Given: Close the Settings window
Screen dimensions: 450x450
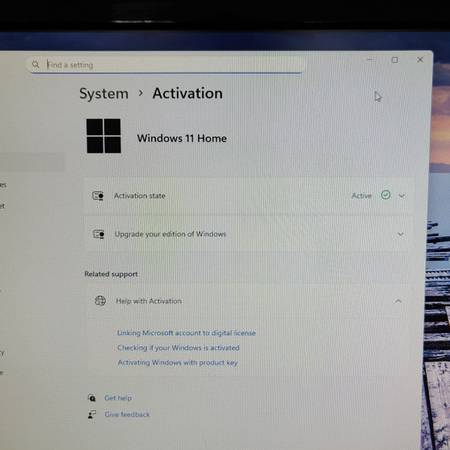Looking at the screenshot, I should 420,60.
